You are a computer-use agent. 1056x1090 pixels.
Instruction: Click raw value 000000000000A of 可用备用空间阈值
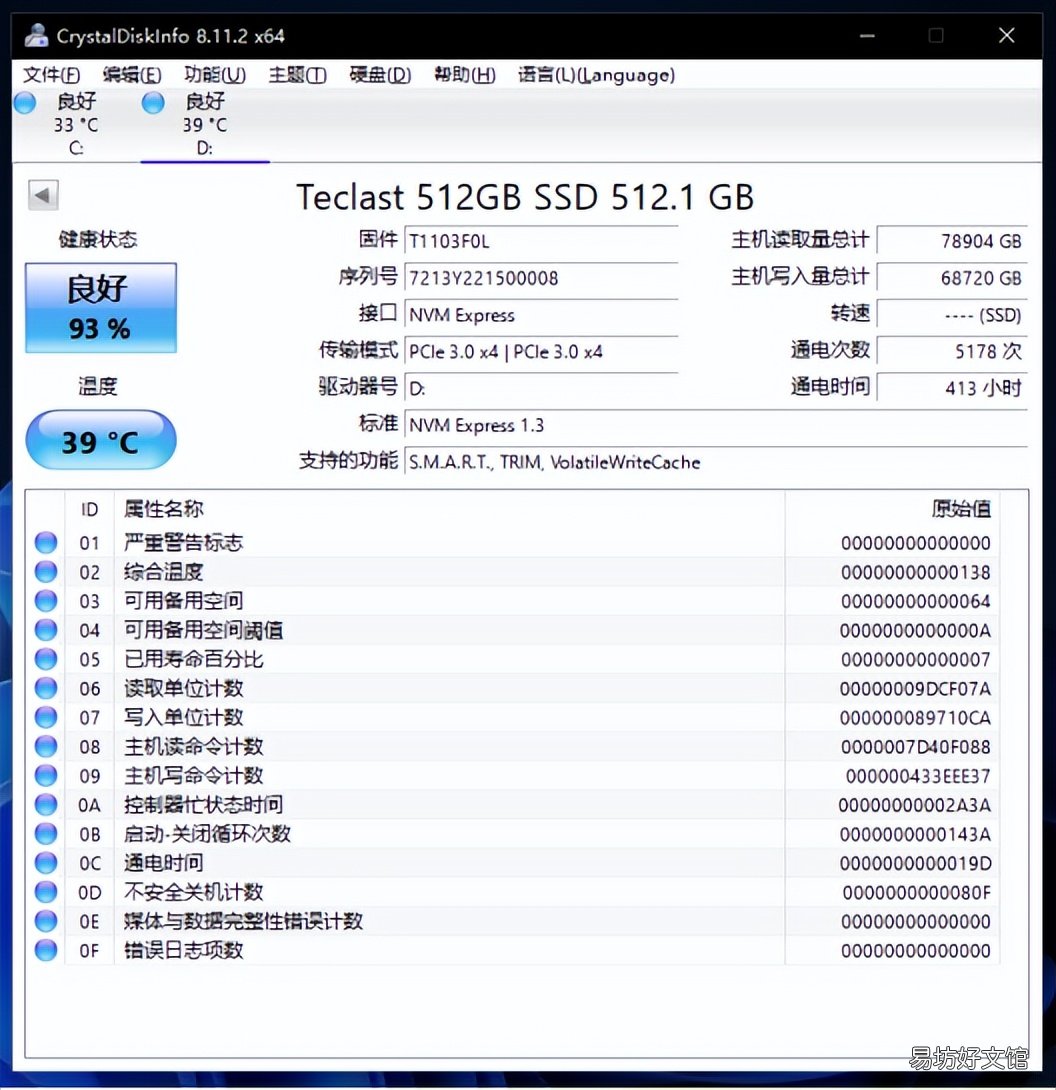tap(916, 631)
